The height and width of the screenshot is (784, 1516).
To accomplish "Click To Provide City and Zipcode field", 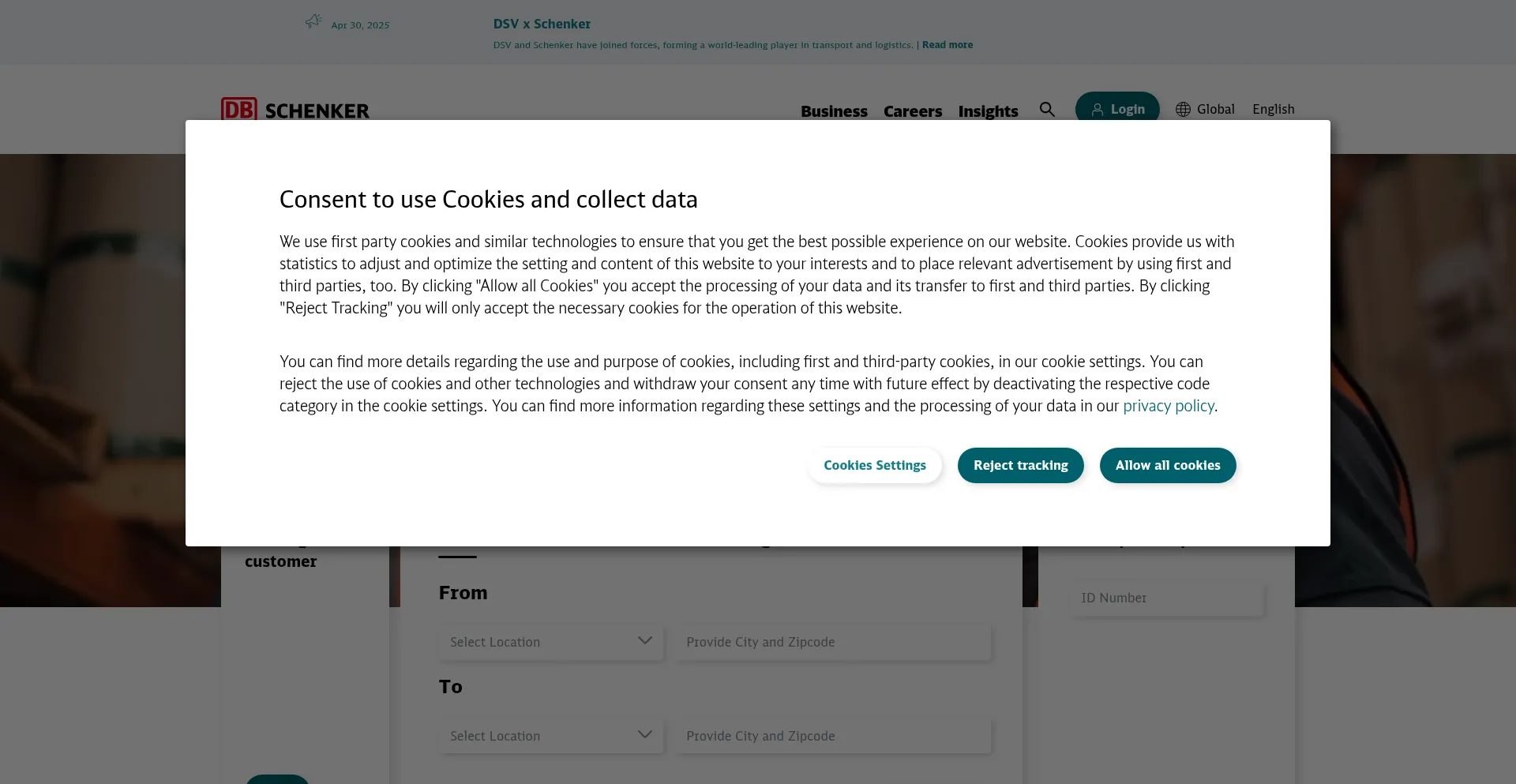I will (x=833, y=735).
